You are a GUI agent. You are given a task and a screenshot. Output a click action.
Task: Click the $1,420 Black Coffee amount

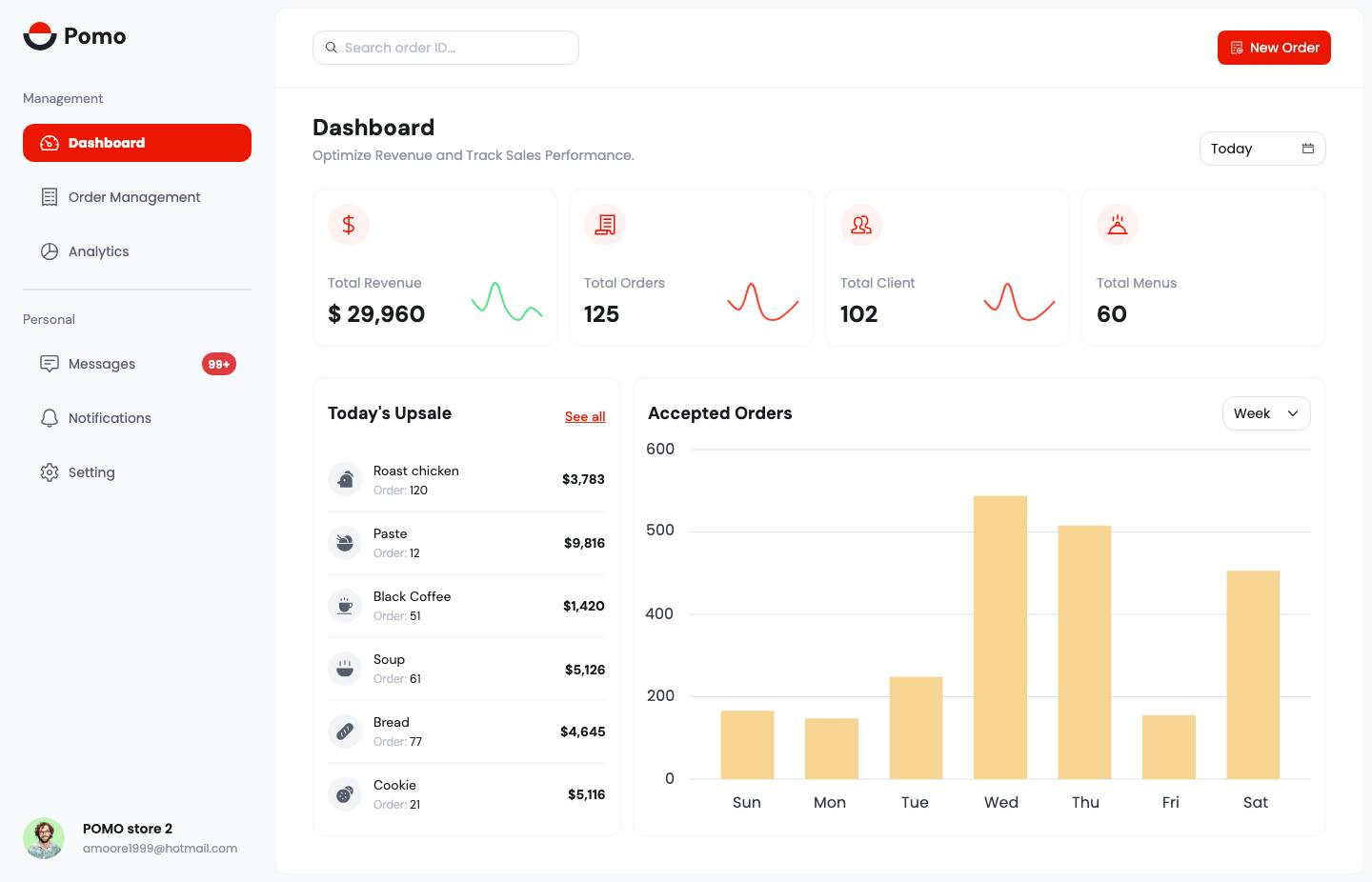(584, 606)
